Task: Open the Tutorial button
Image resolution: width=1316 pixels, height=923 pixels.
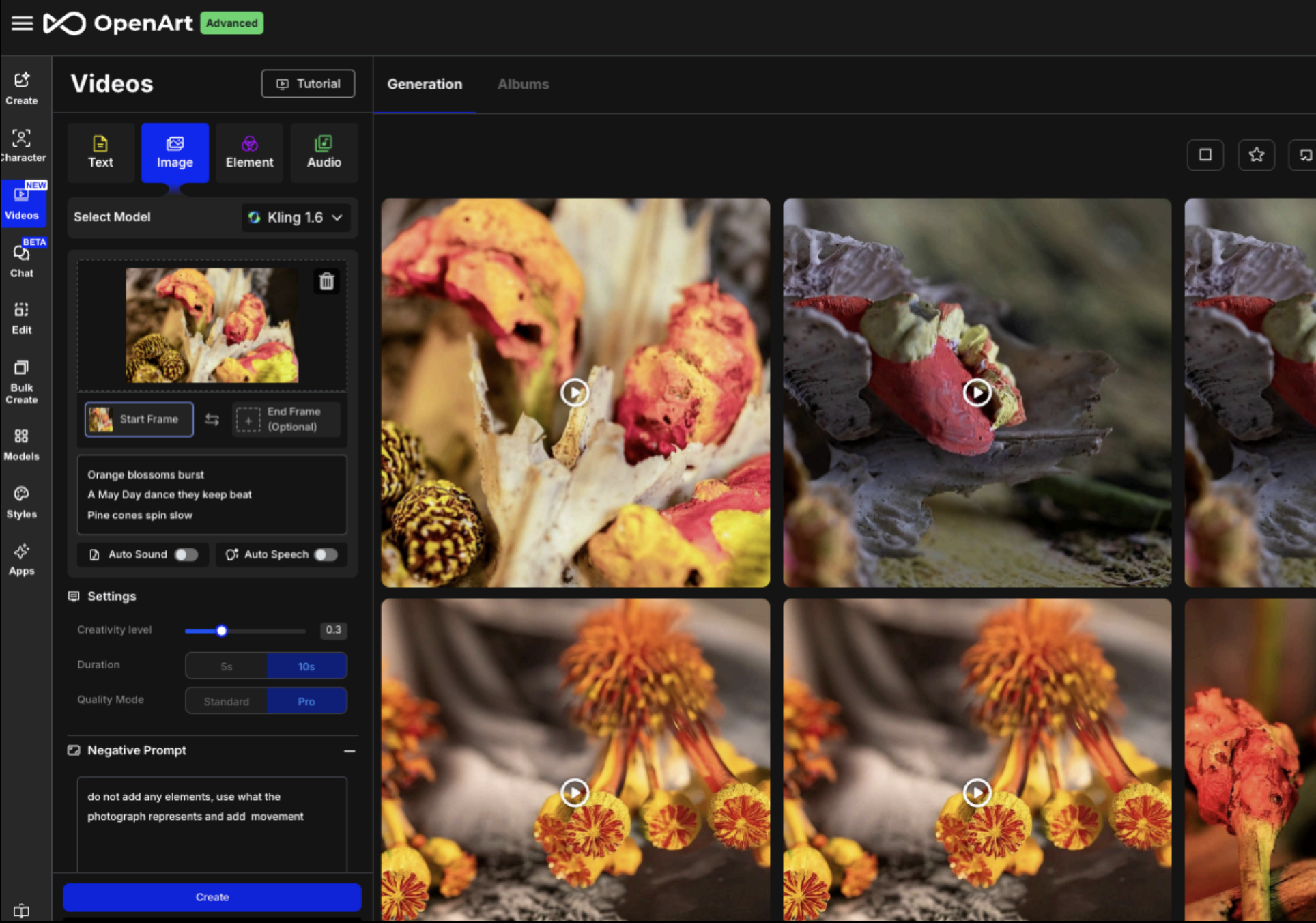Action: click(308, 83)
